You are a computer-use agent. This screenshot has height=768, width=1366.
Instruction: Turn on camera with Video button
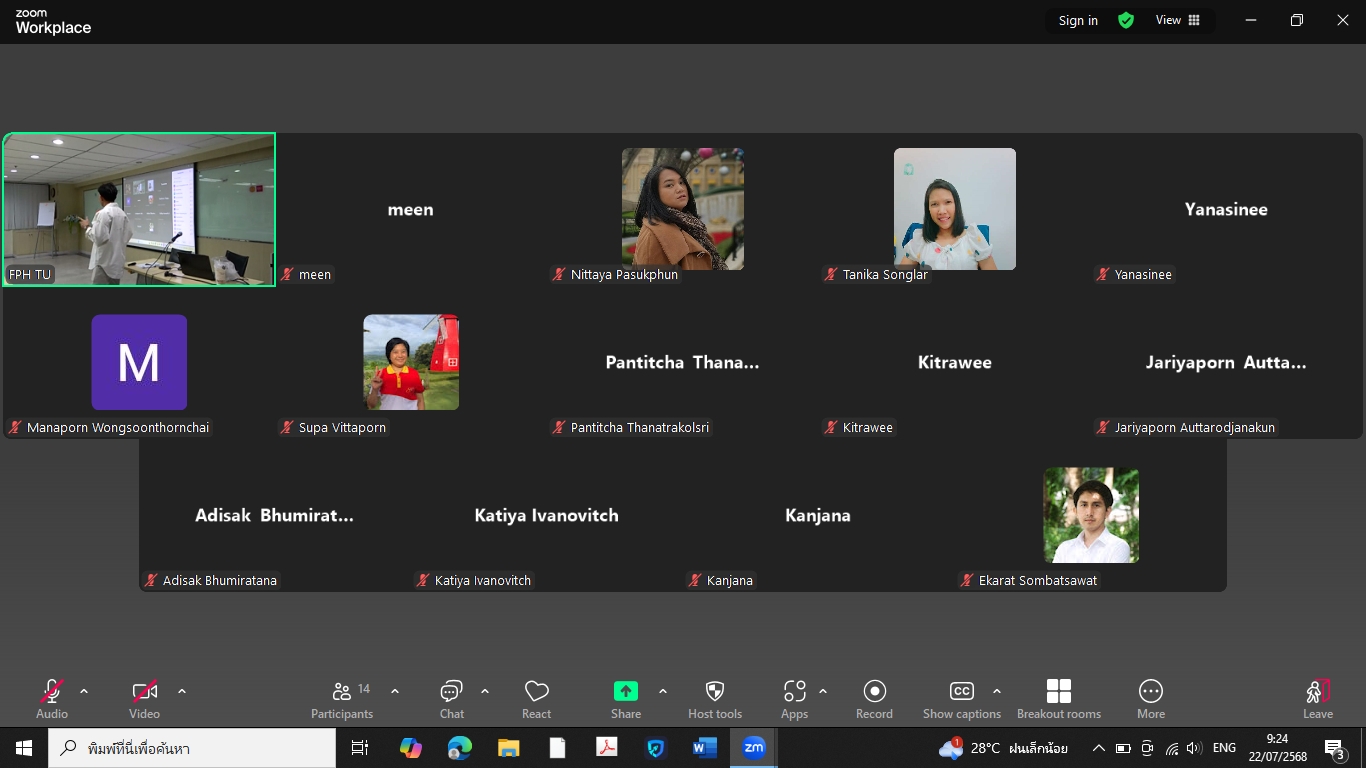(144, 698)
